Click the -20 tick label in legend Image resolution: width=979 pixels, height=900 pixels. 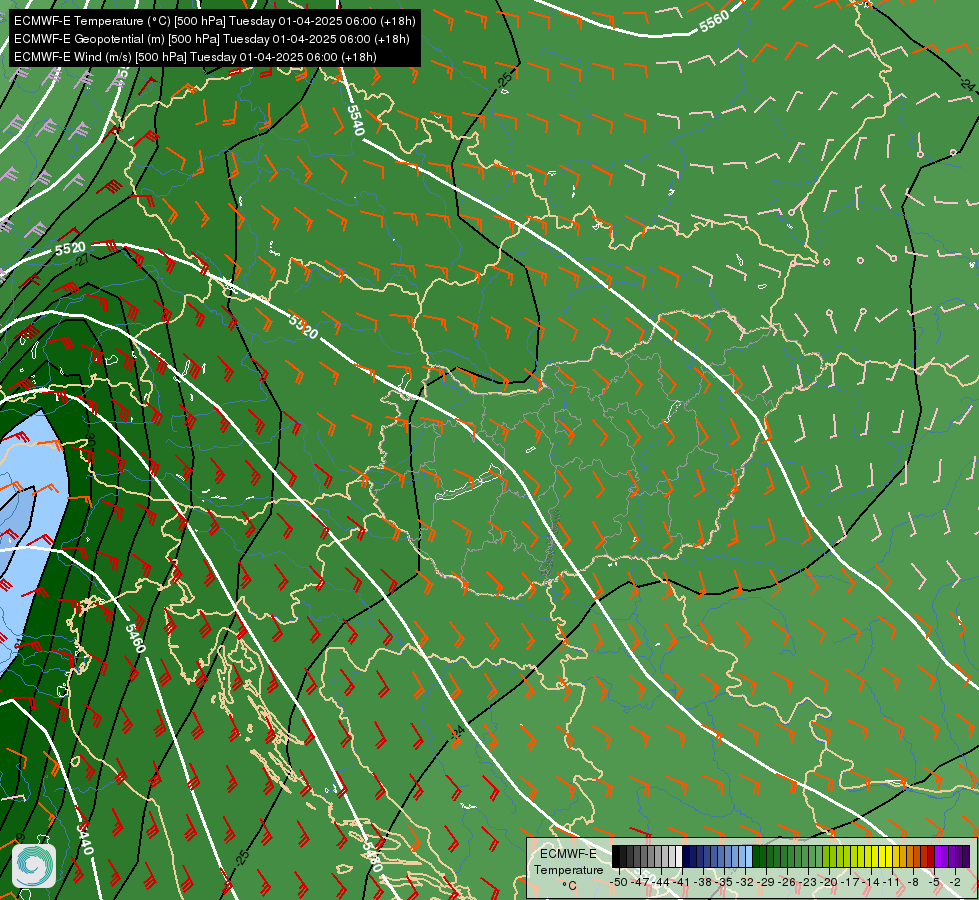click(829, 882)
